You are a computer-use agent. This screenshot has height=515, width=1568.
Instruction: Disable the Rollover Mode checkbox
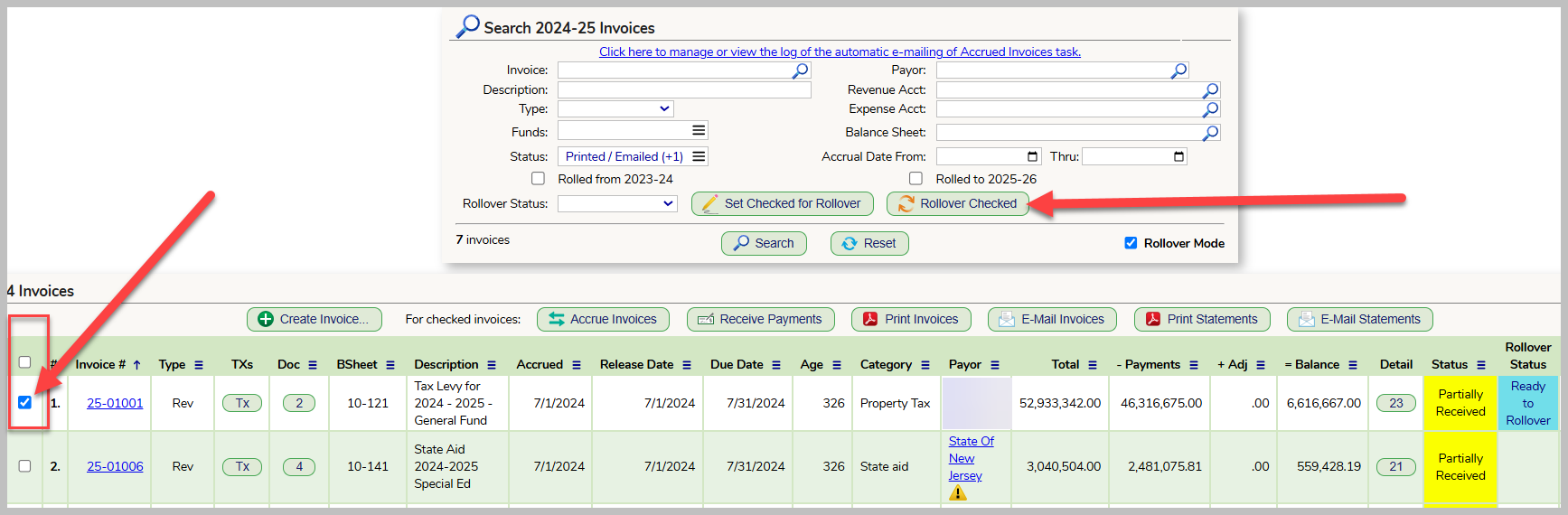coord(1131,243)
